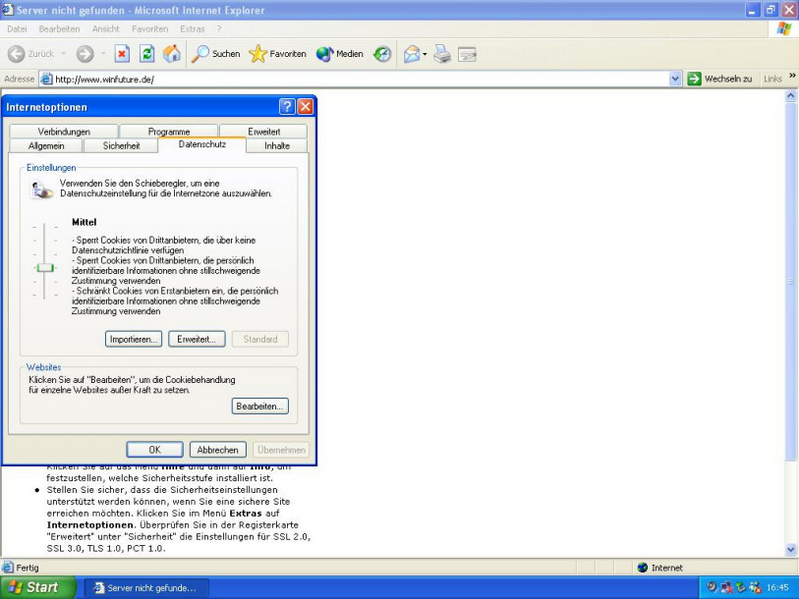Viewport: 799px width, 599px height.
Task: Click the dialog help question mark button
Action: coord(287,106)
